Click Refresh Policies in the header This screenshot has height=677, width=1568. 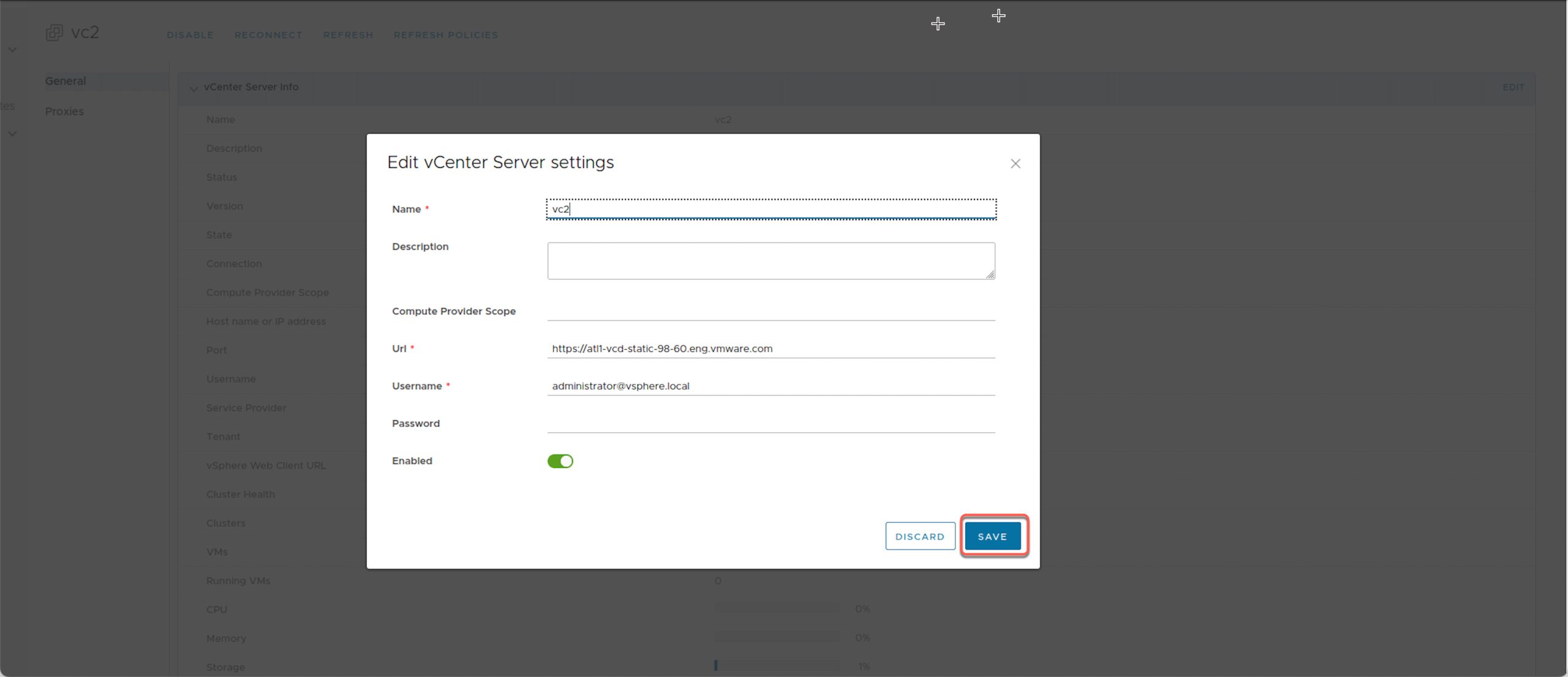click(x=445, y=35)
